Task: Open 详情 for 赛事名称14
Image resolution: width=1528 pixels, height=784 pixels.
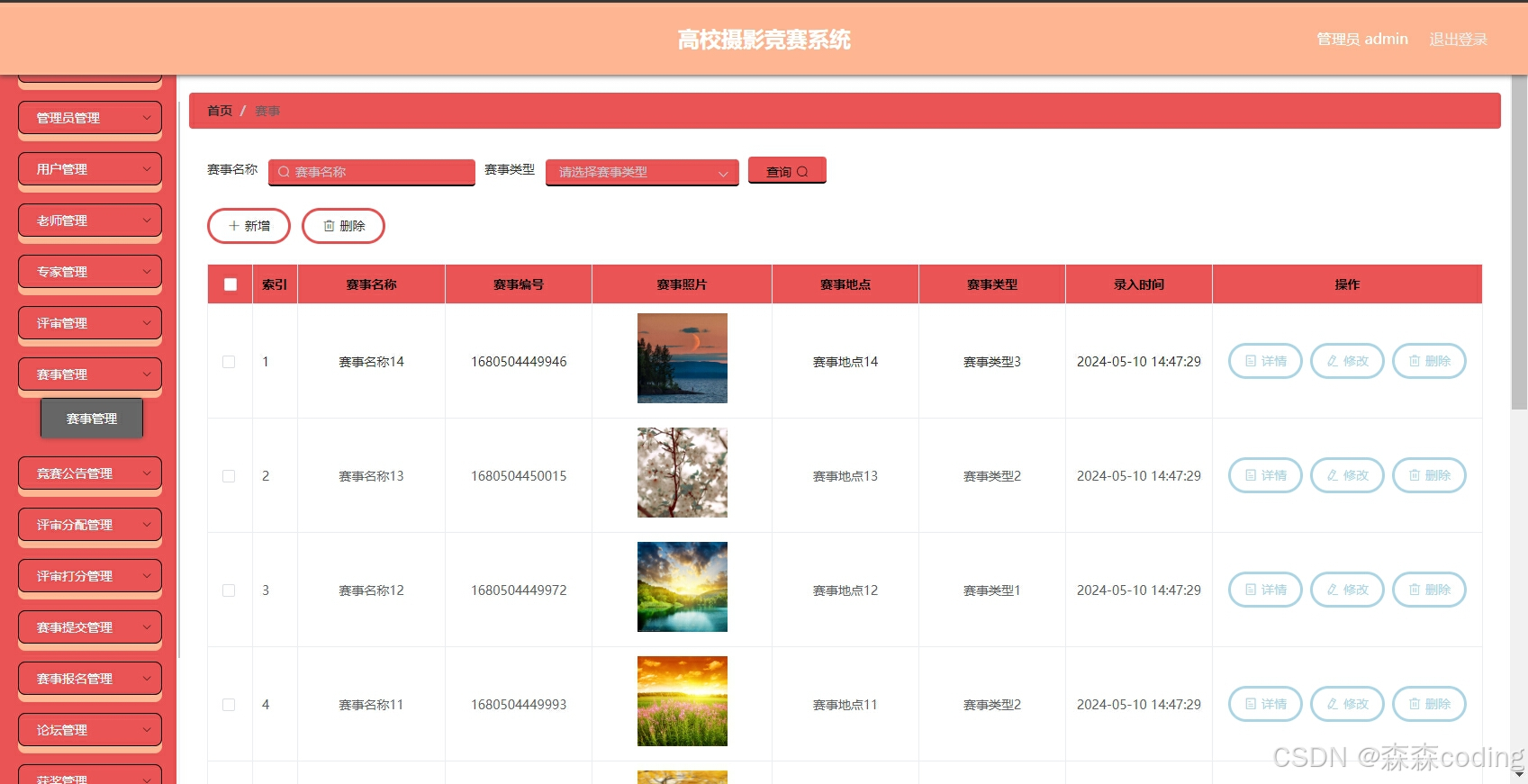Action: [1265, 361]
